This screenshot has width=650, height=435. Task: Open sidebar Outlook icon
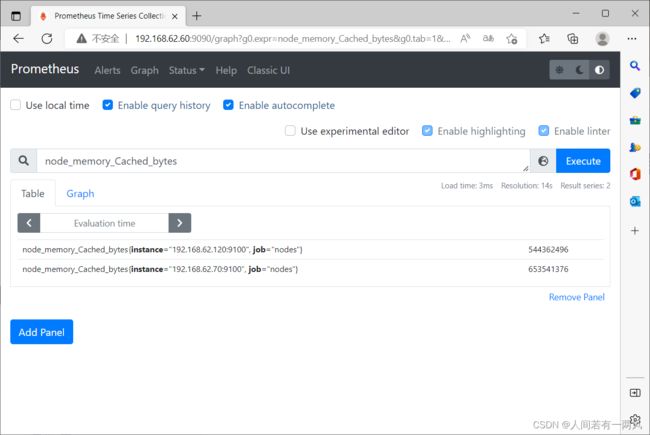click(635, 202)
